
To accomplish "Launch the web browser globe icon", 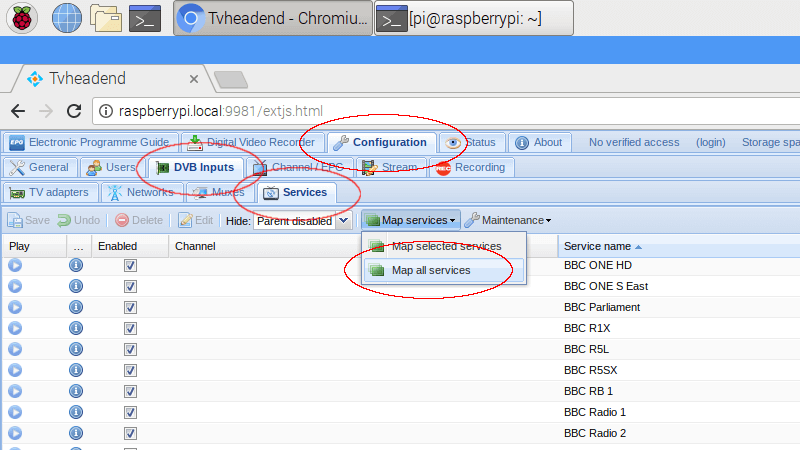I will (67, 18).
